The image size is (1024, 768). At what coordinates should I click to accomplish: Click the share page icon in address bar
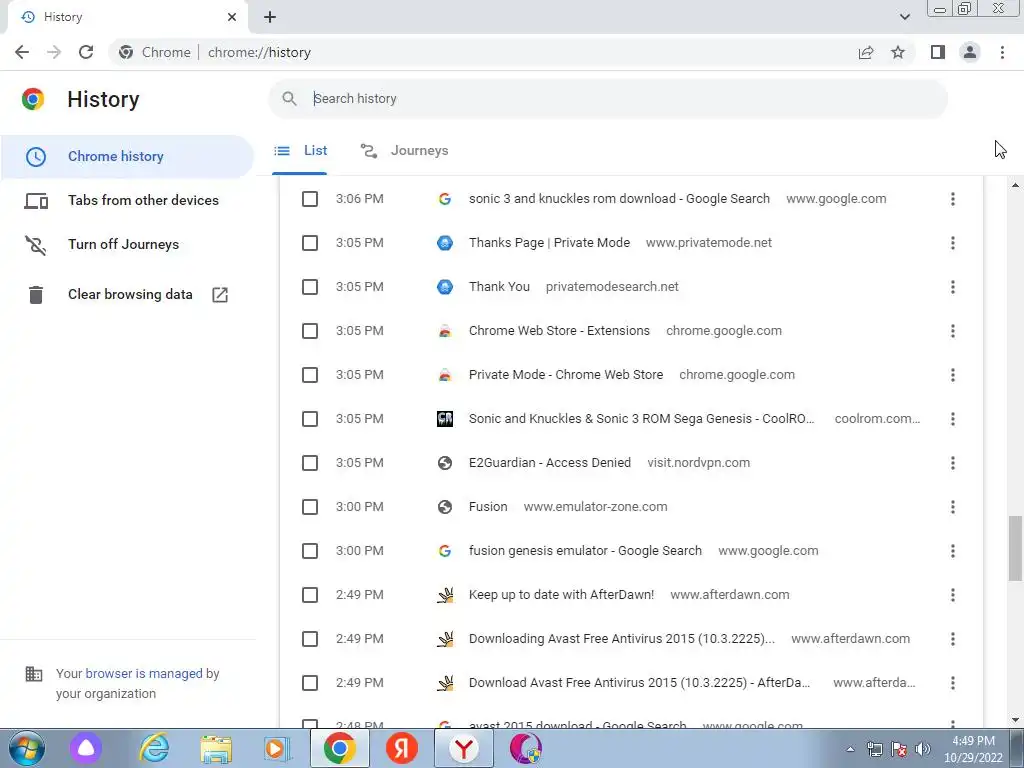coord(866,52)
